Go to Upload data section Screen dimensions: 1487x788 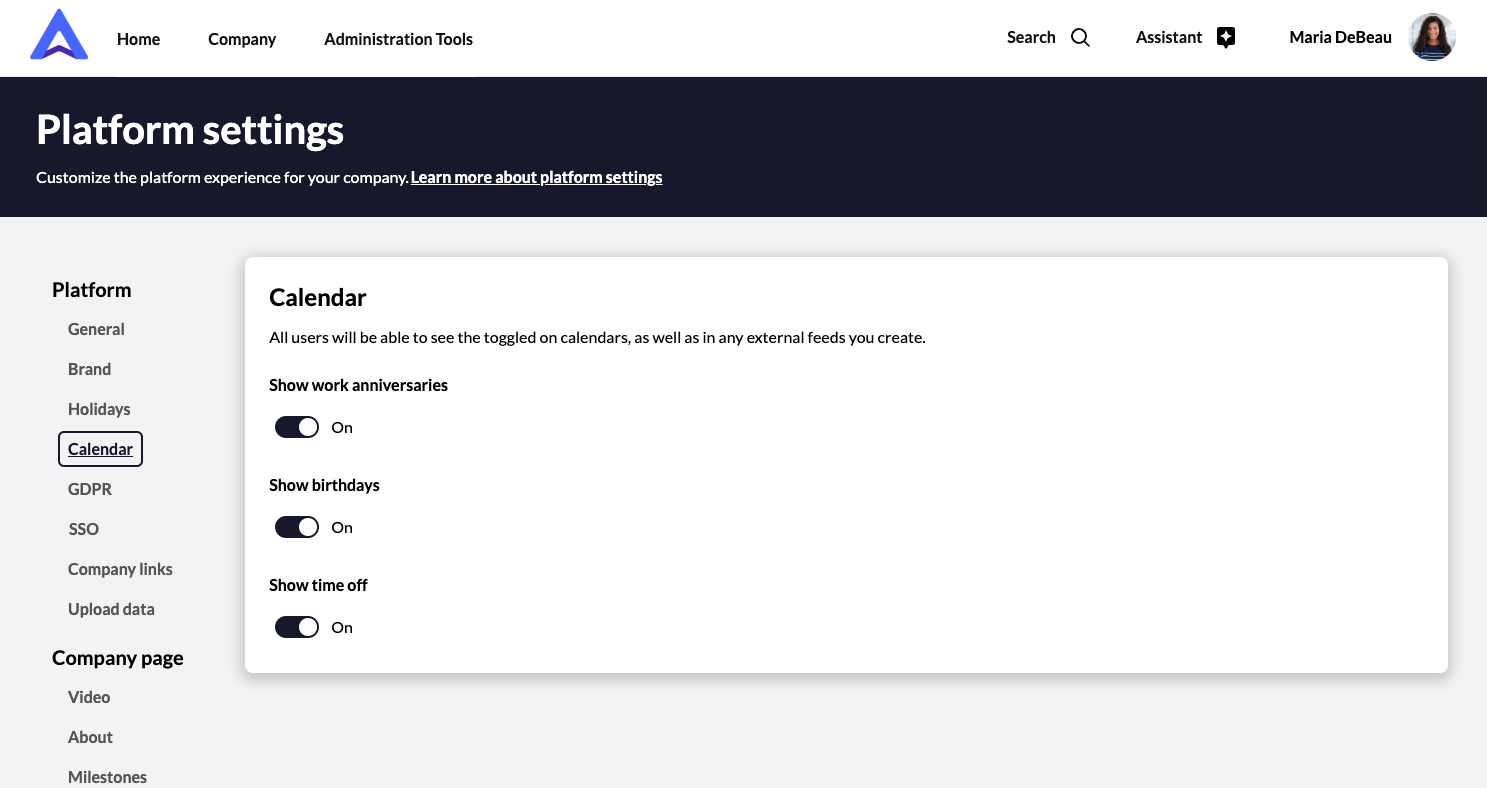click(x=111, y=609)
